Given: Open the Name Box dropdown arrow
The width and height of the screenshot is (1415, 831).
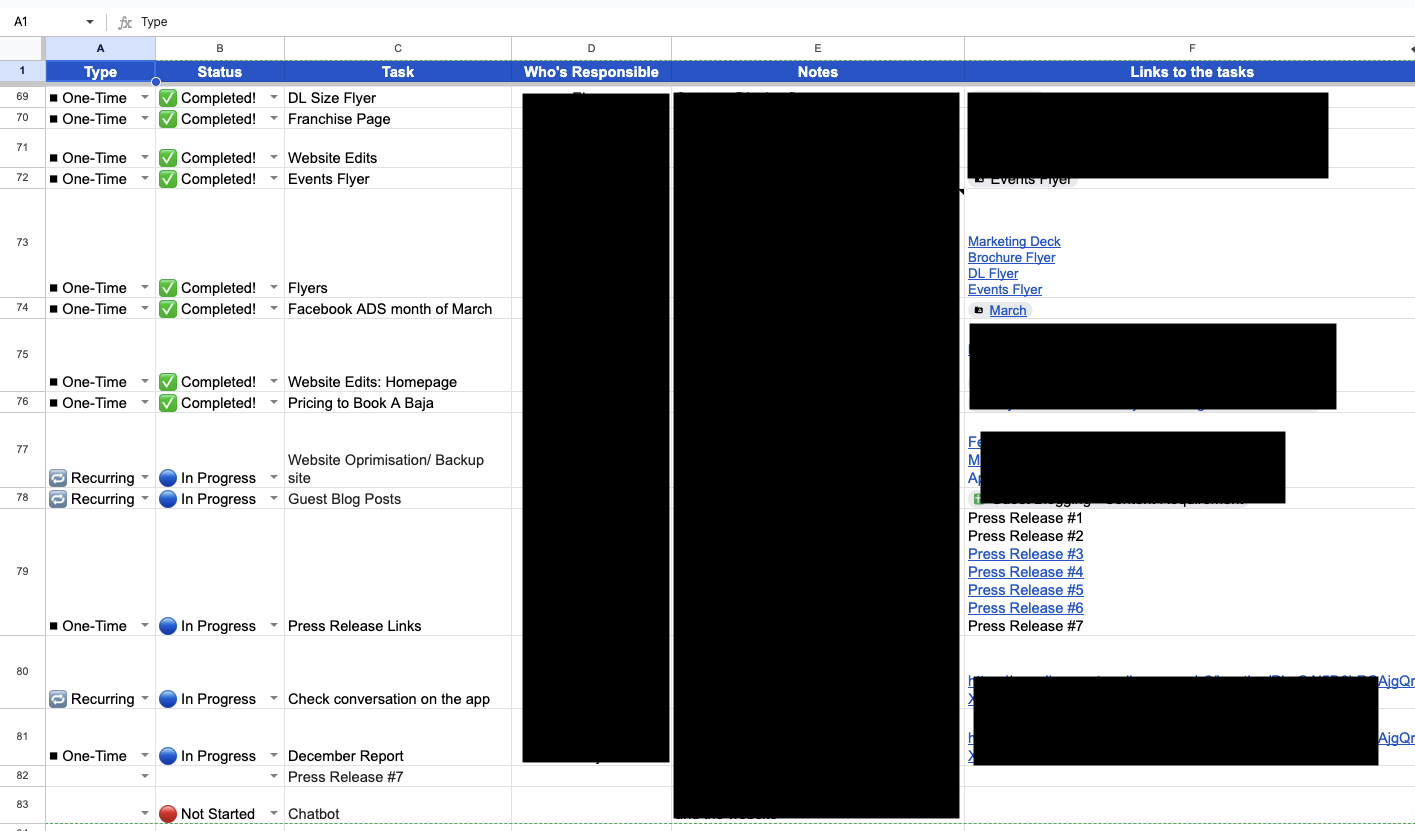Looking at the screenshot, I should 90,22.
